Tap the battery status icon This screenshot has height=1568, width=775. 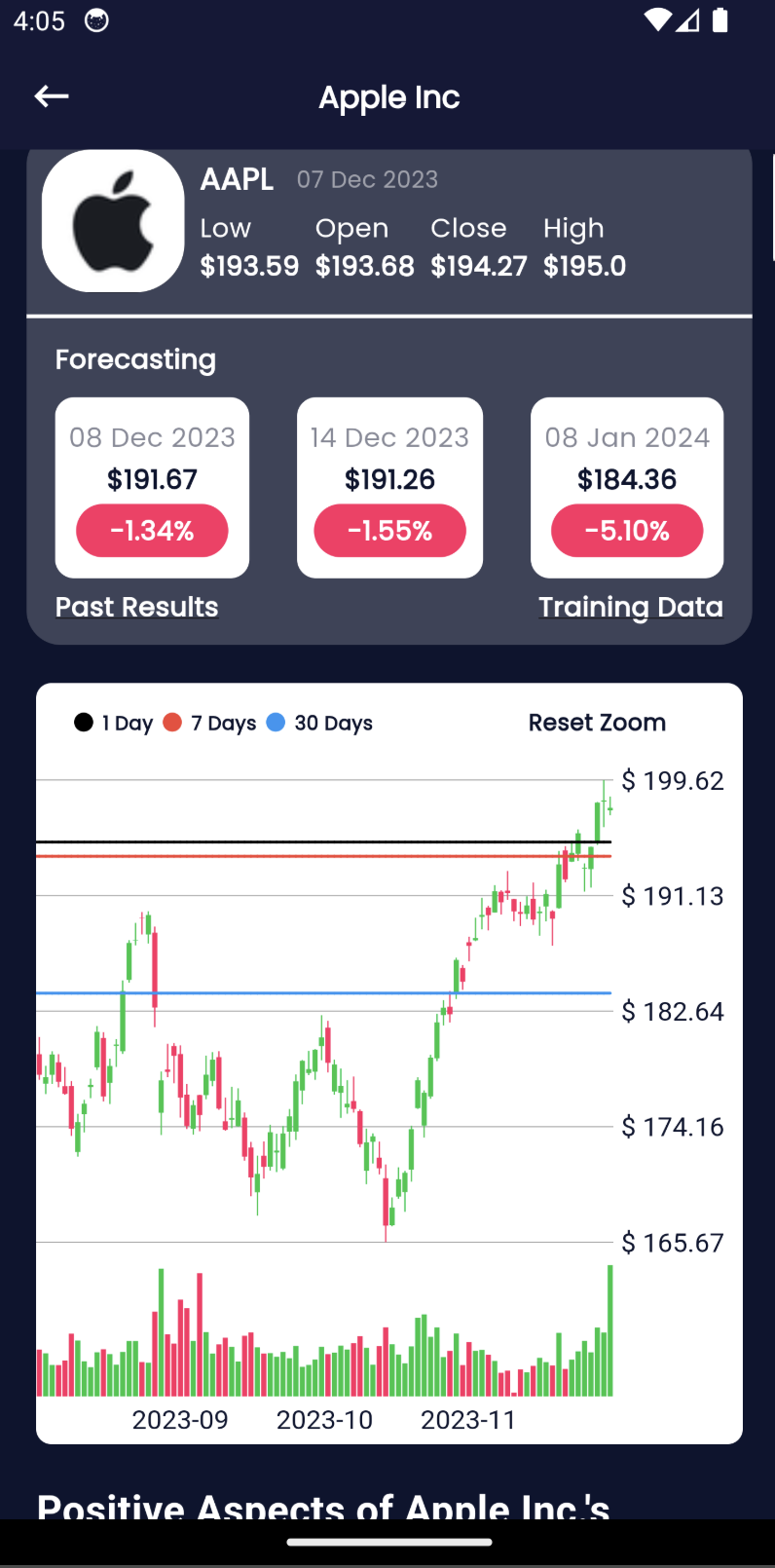[720, 19]
